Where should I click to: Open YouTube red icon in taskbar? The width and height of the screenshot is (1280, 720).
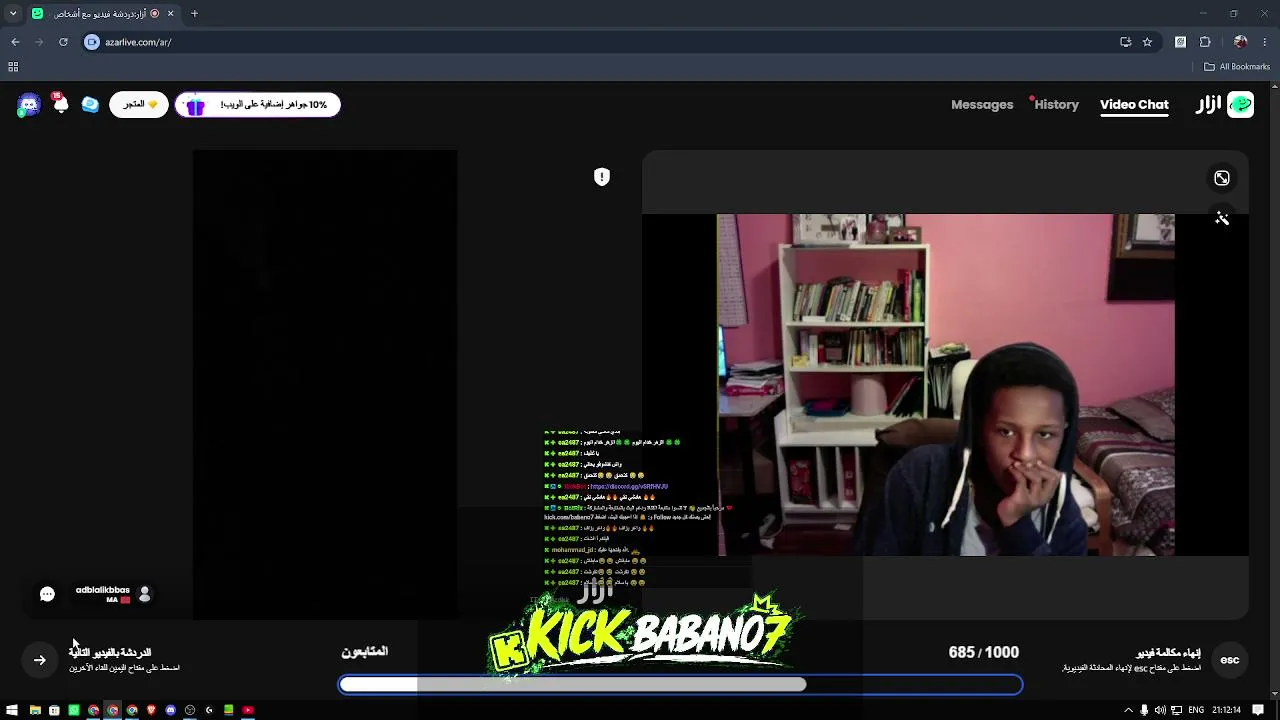248,710
